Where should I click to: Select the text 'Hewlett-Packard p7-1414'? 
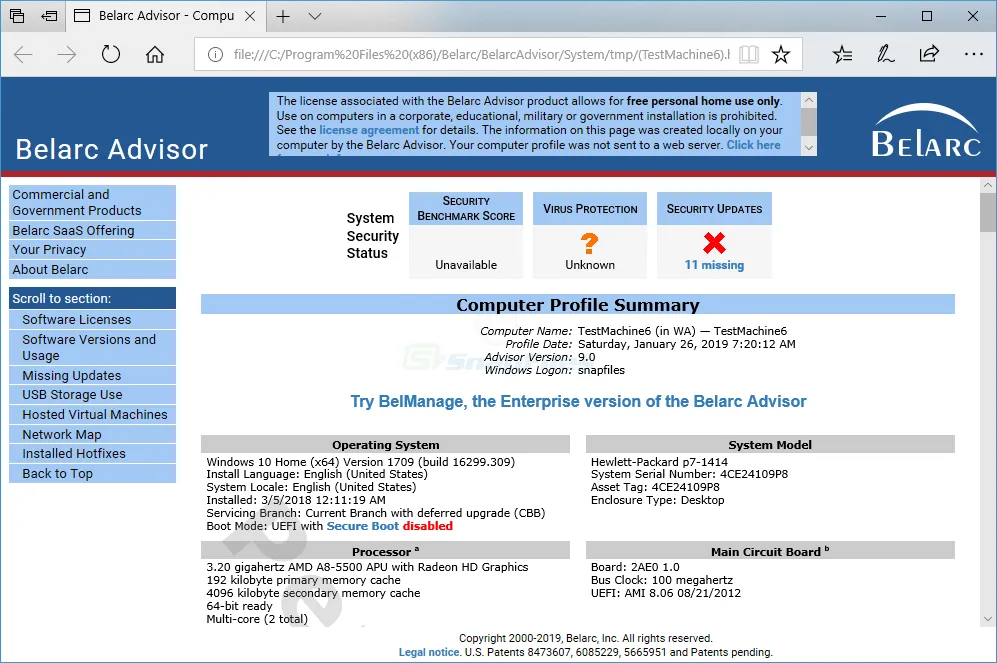(x=659, y=462)
